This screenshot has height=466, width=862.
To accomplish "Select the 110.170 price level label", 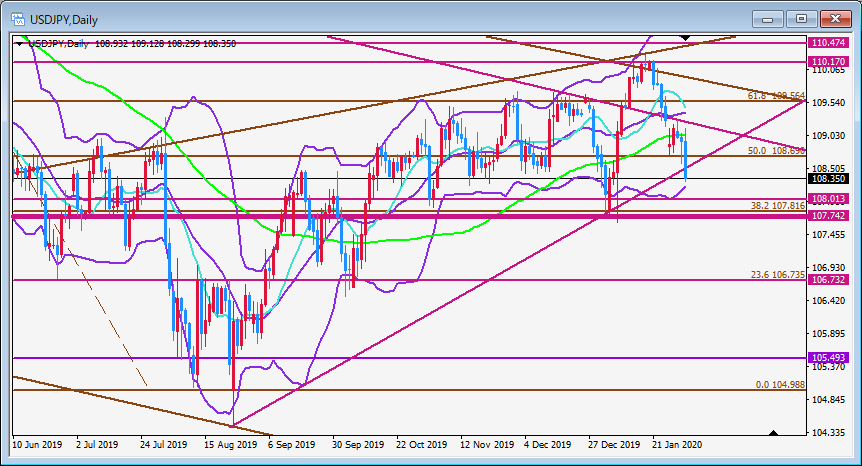I will pos(828,62).
